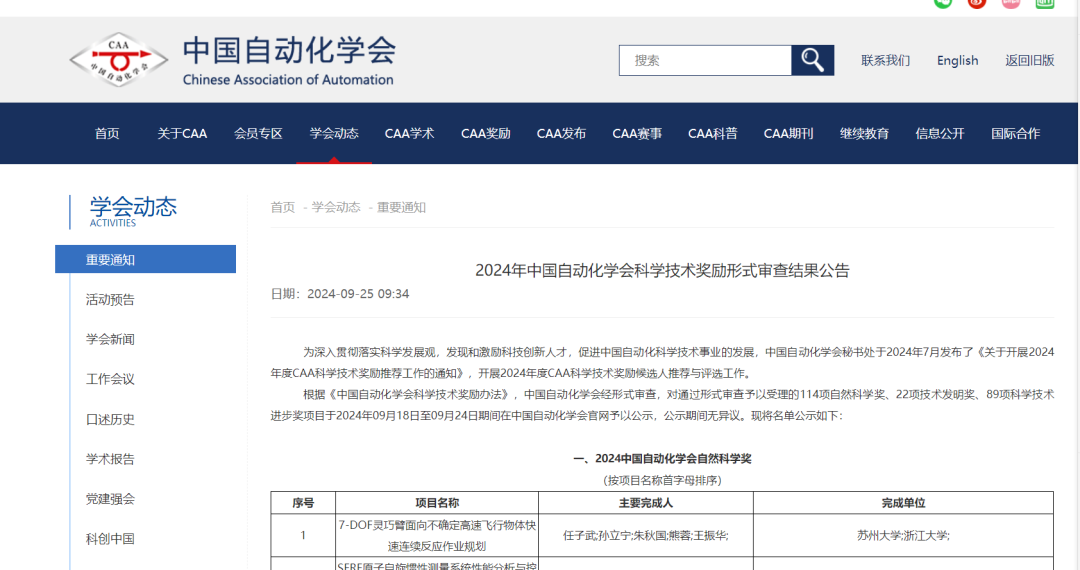Screen dimensions: 1080x570
Task: Click the 主要完成人 table header
Action: click(645, 503)
